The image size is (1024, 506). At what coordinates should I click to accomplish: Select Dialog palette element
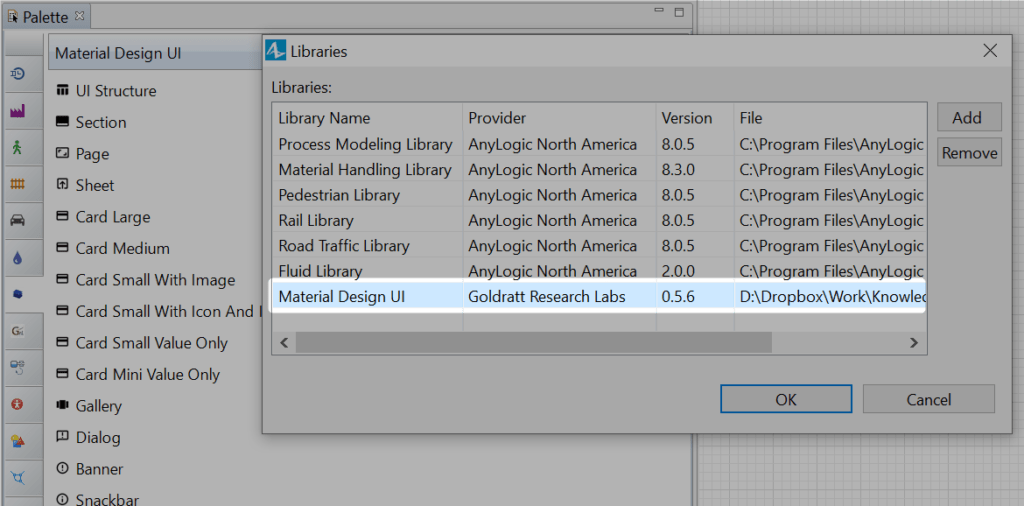click(x=88, y=437)
